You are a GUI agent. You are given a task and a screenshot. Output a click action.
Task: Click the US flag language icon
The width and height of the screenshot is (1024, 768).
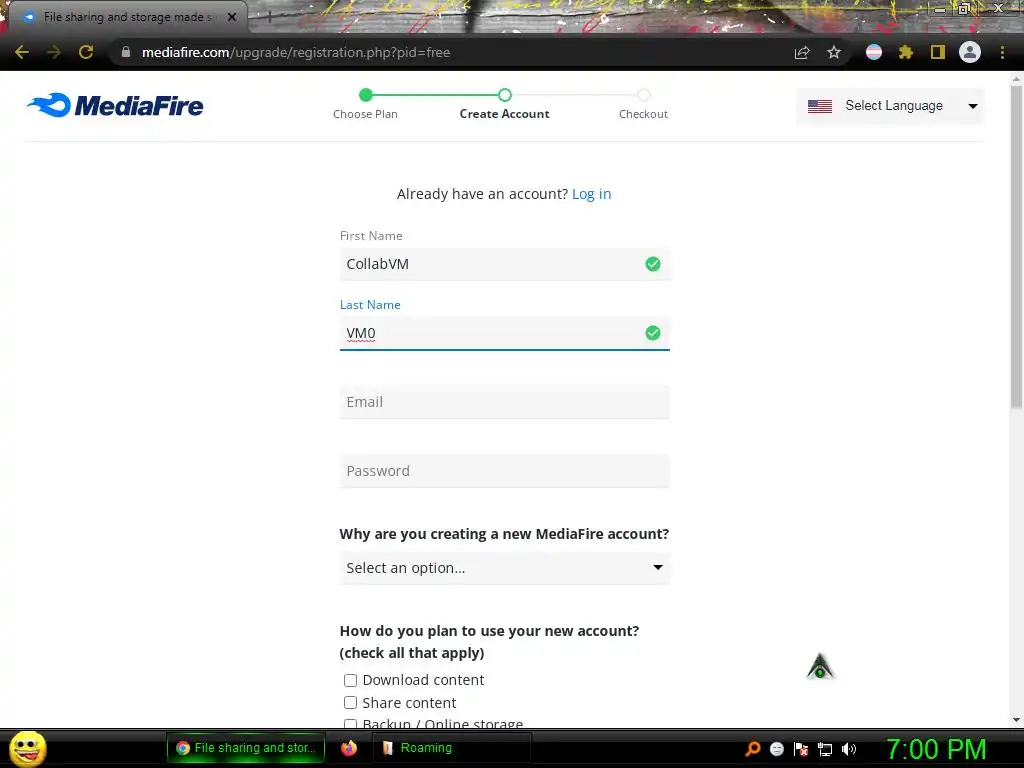point(820,106)
